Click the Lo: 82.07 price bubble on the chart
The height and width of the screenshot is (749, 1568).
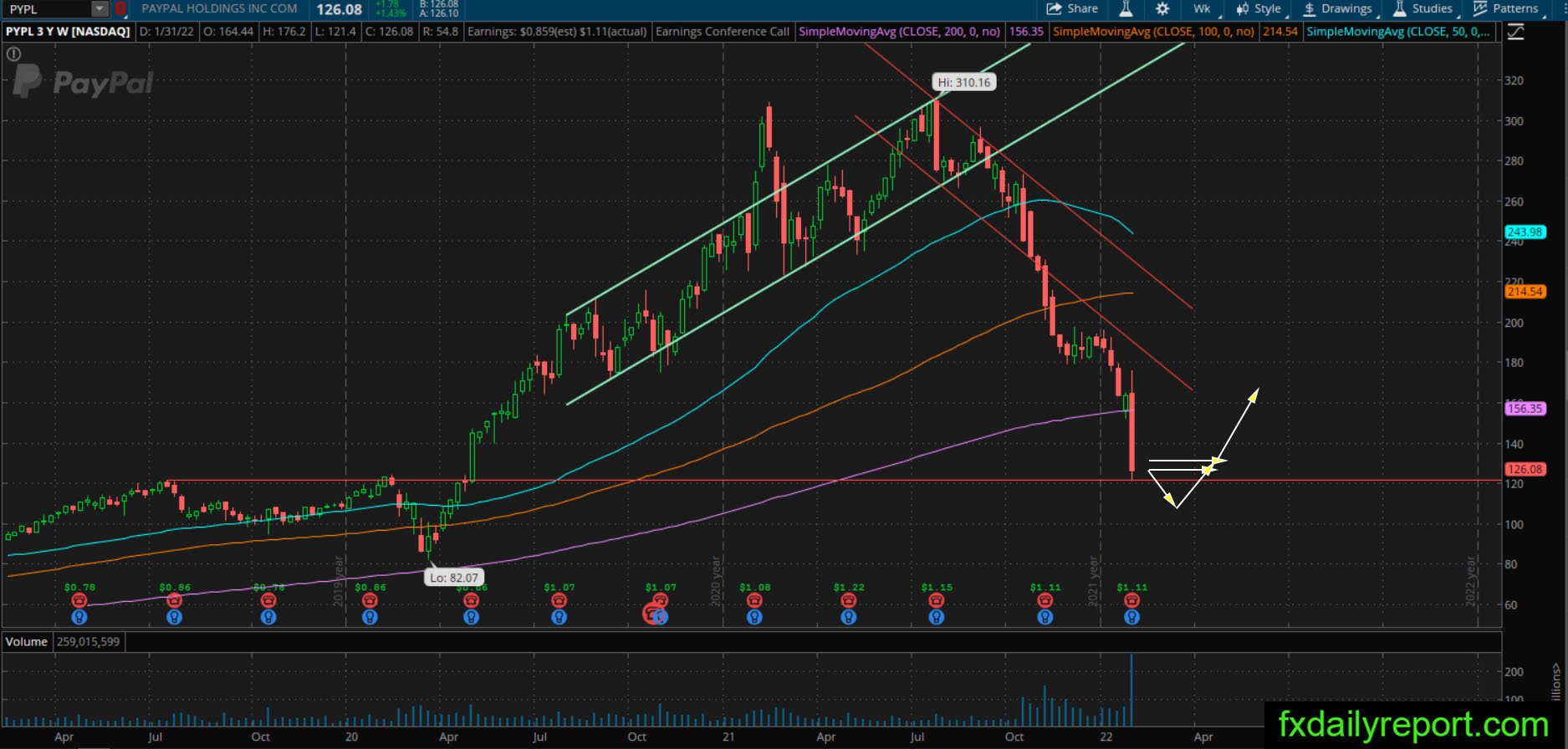(455, 577)
